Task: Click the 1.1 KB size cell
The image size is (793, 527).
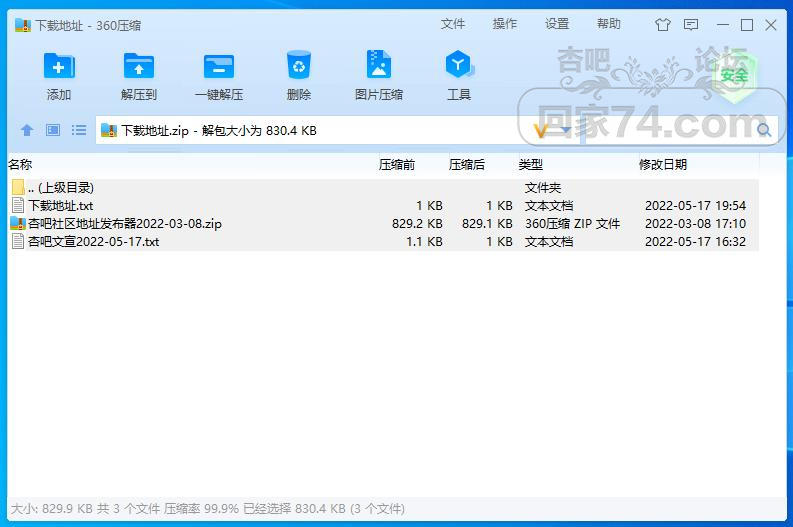Action: pyautogui.click(x=424, y=242)
